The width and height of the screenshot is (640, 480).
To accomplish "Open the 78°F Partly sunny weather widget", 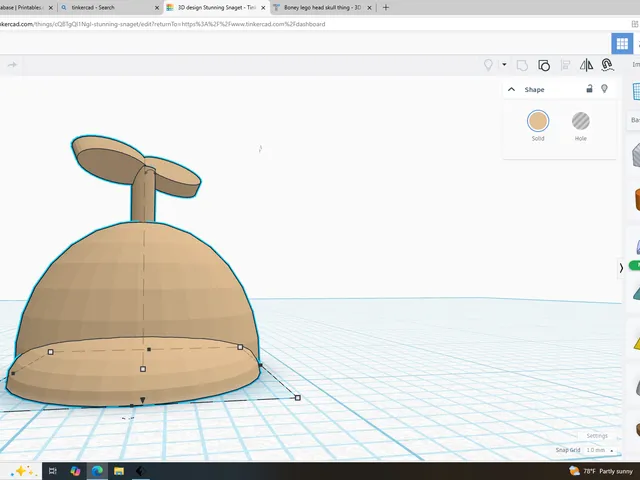I will 601,471.
